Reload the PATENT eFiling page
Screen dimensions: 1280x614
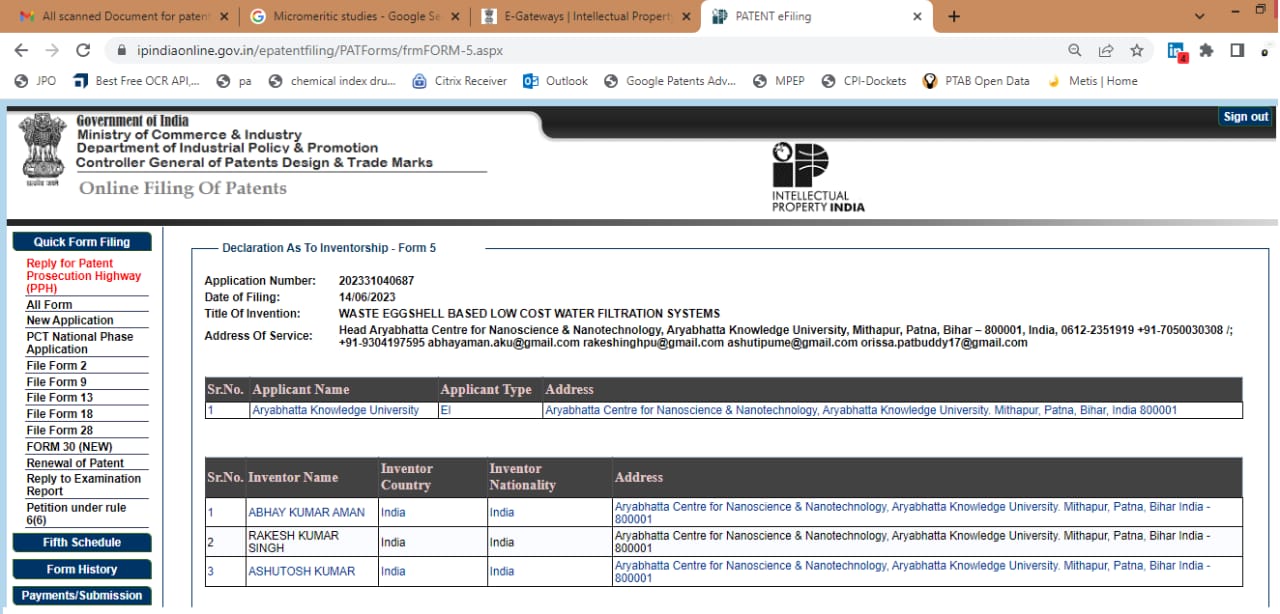[x=83, y=50]
